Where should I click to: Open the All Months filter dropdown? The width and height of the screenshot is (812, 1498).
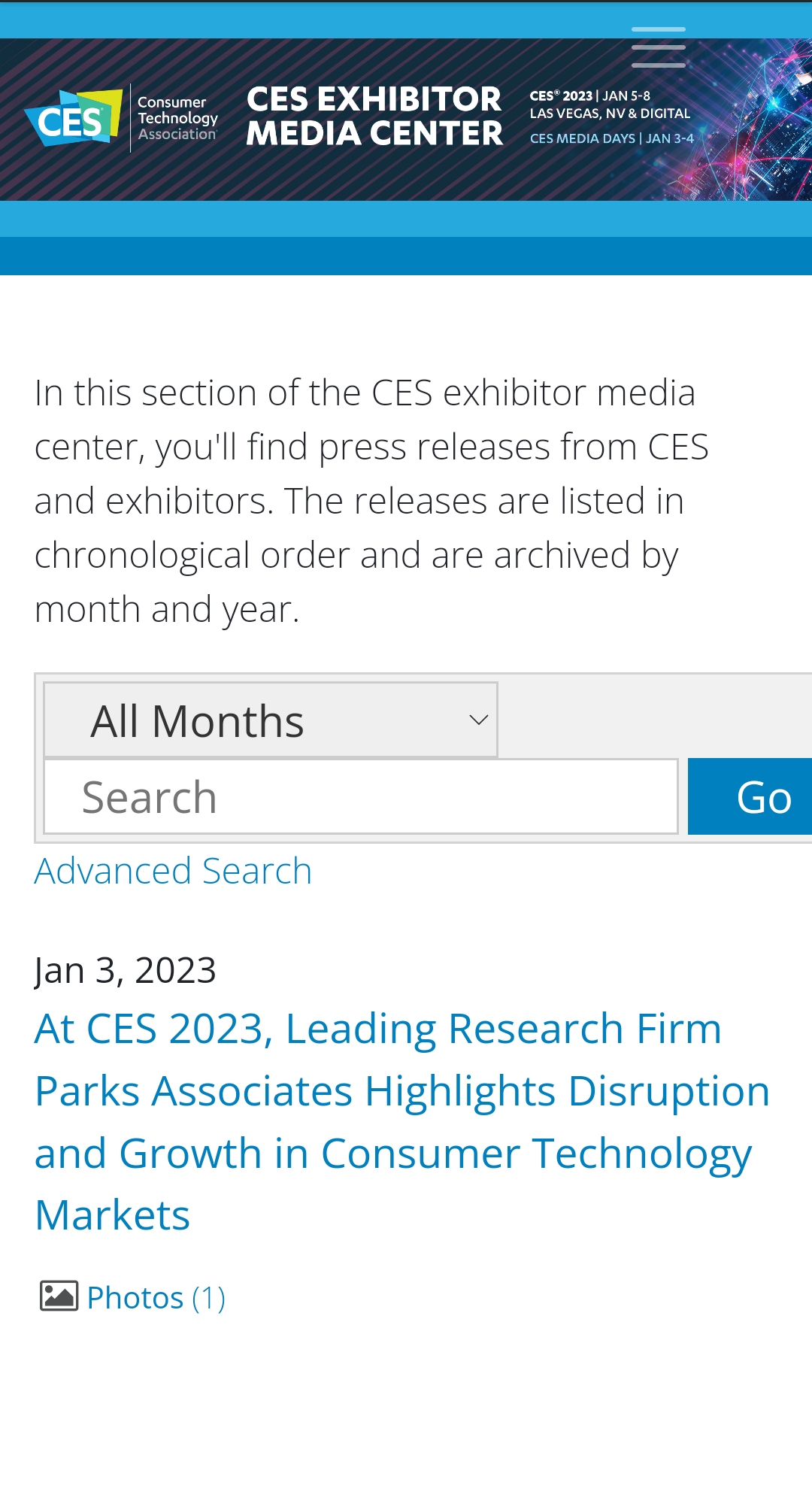point(271,720)
